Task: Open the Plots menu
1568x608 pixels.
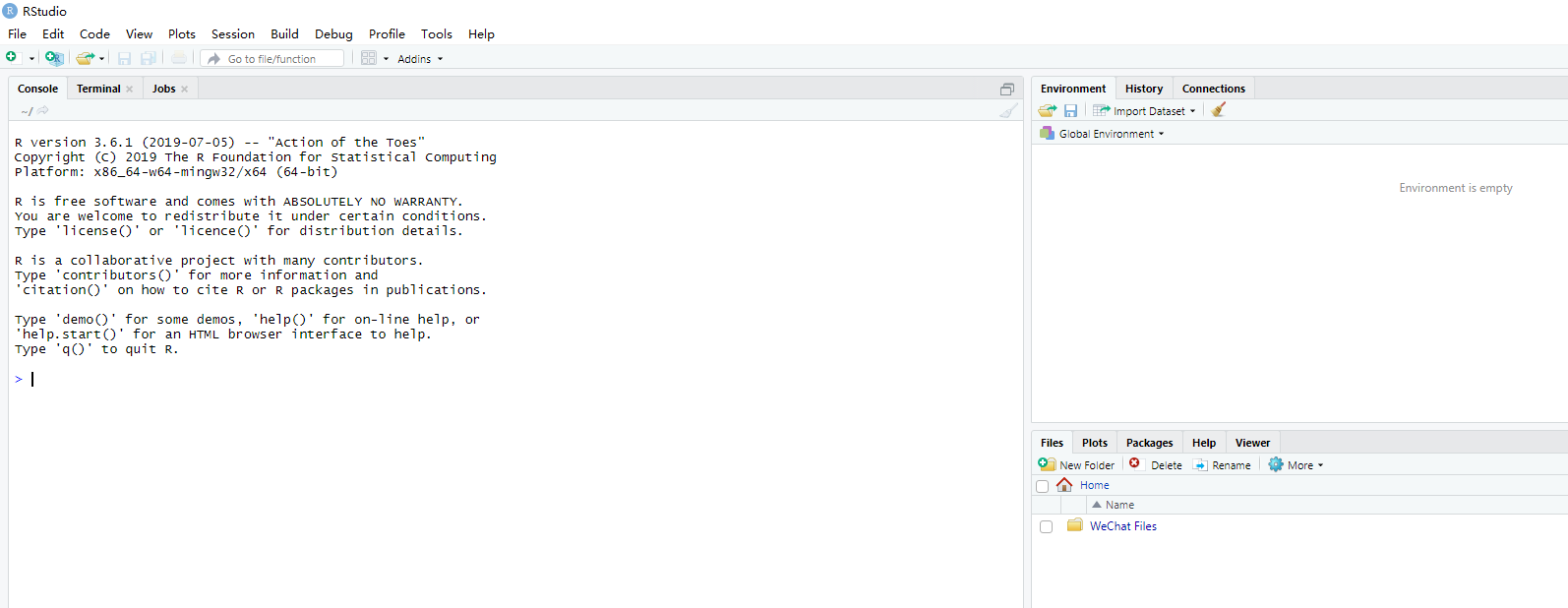Action: 182,33
